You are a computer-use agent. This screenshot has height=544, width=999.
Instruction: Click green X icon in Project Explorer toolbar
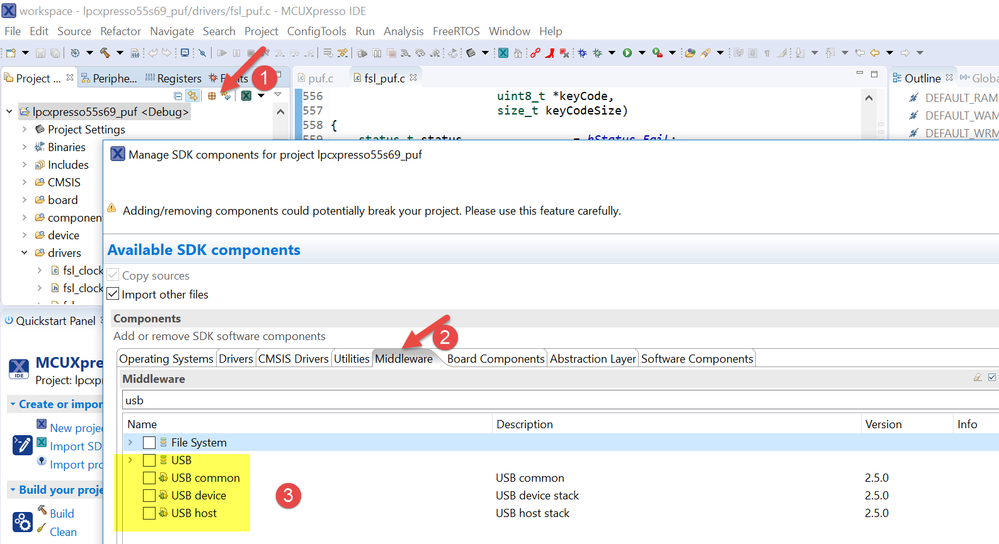pos(246,96)
